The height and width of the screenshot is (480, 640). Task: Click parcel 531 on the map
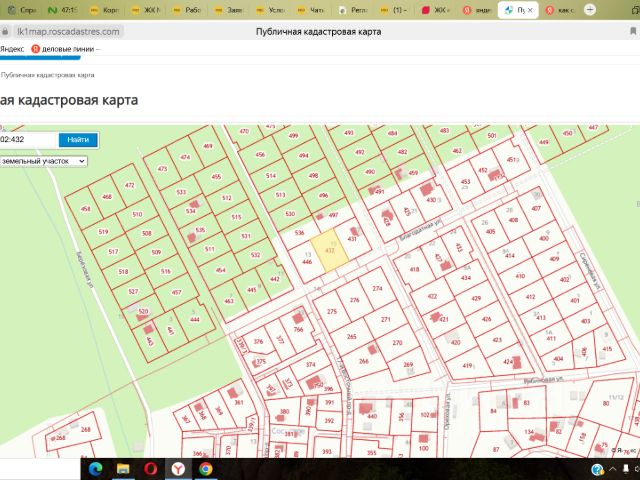[245, 236]
